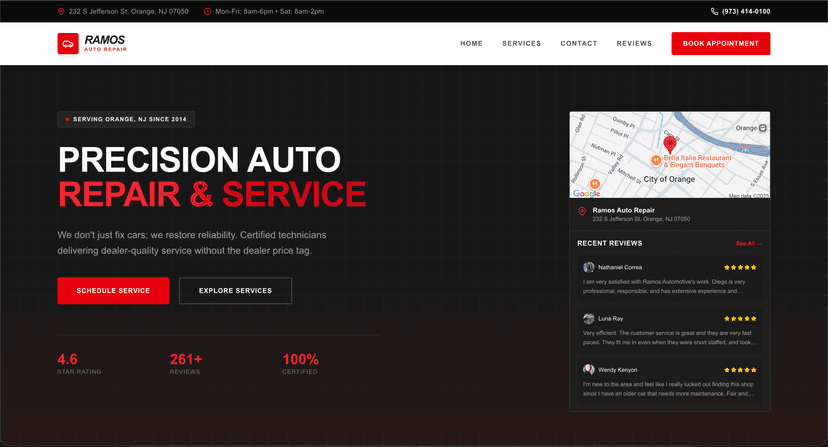Click the Bella Italia restaurant marker on map
Screen dimensions: 828x447
tap(656, 160)
